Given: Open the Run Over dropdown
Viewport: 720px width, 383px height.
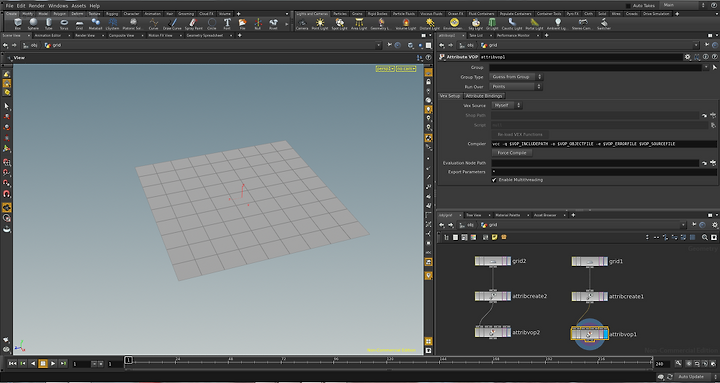Looking at the screenshot, I should [516, 86].
